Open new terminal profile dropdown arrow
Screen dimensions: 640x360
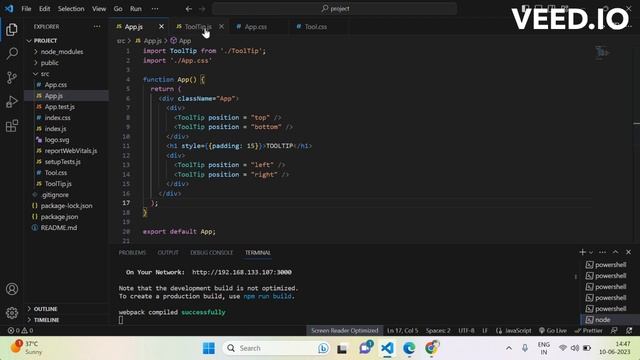click(591, 252)
